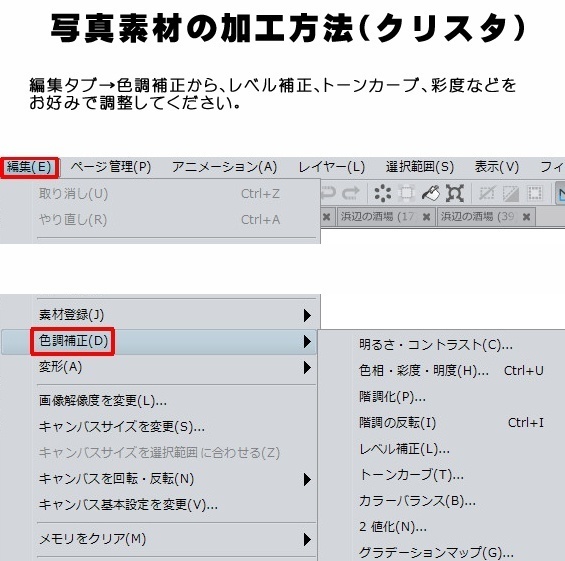
Task: Select 階調化(P)...
Action: (x=441, y=397)
